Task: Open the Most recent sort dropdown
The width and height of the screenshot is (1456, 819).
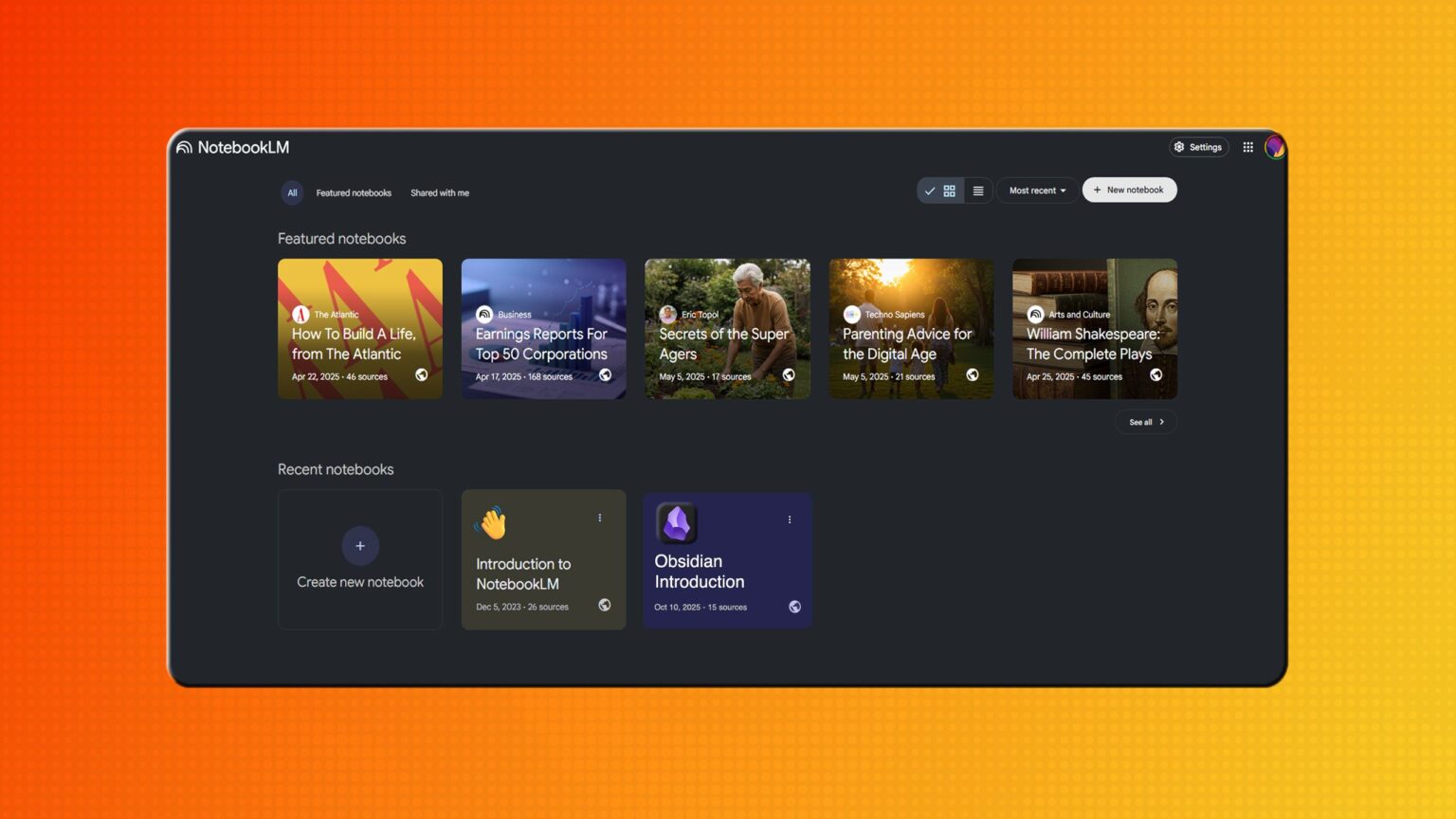Action: [x=1037, y=191]
